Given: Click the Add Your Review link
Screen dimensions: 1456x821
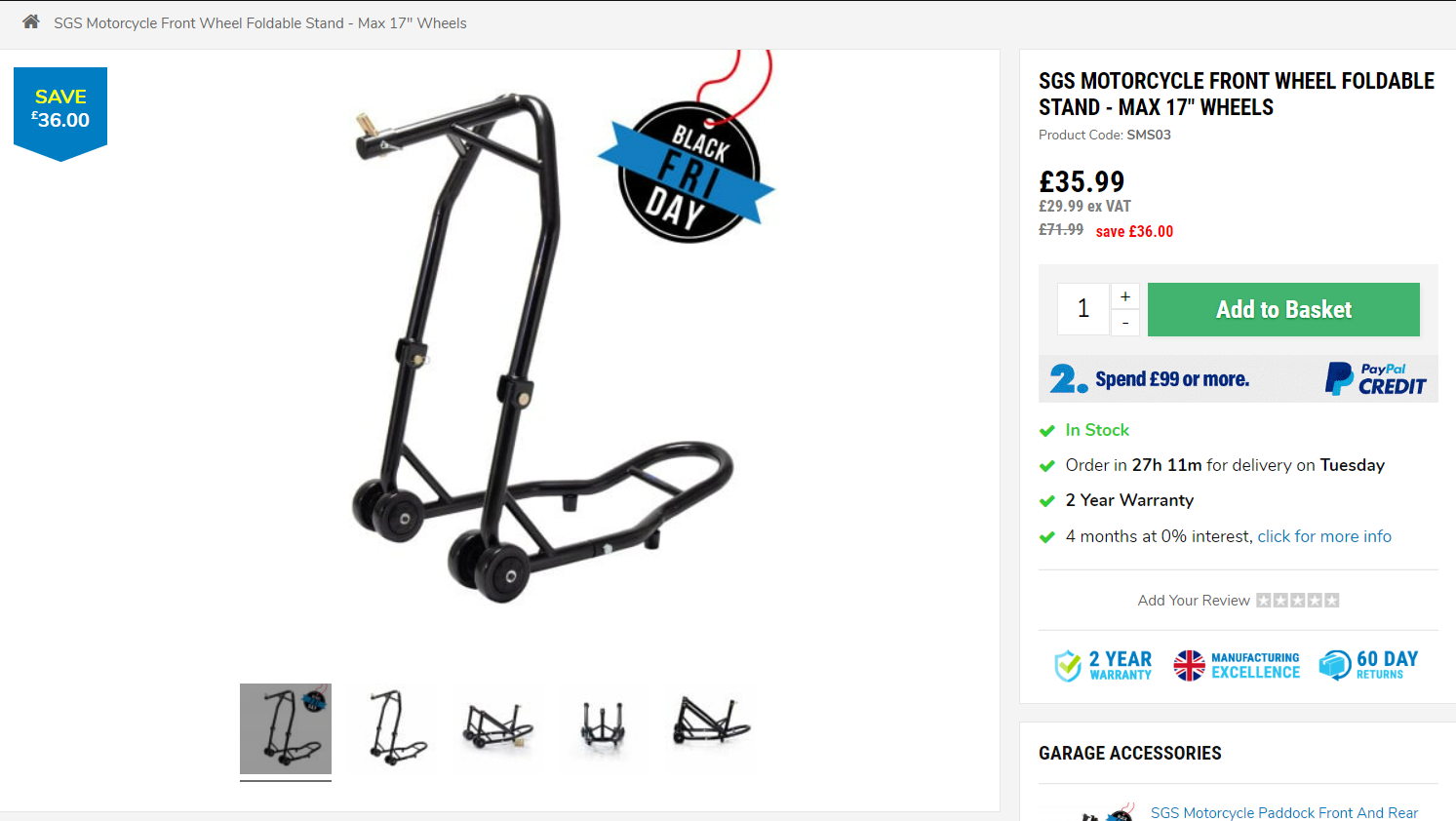Looking at the screenshot, I should (x=1194, y=601).
